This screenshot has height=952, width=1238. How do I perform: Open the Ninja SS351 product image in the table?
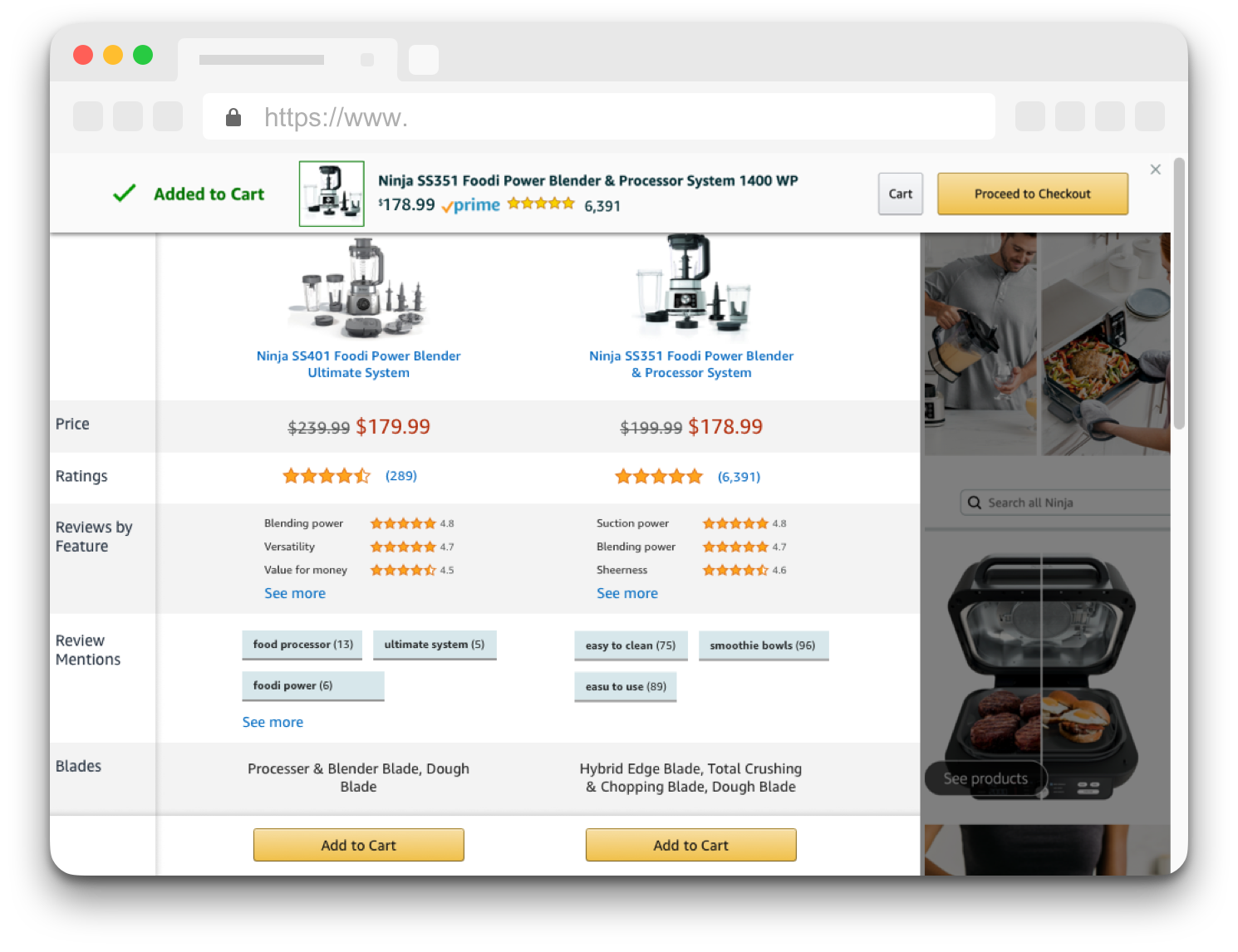coord(691,282)
